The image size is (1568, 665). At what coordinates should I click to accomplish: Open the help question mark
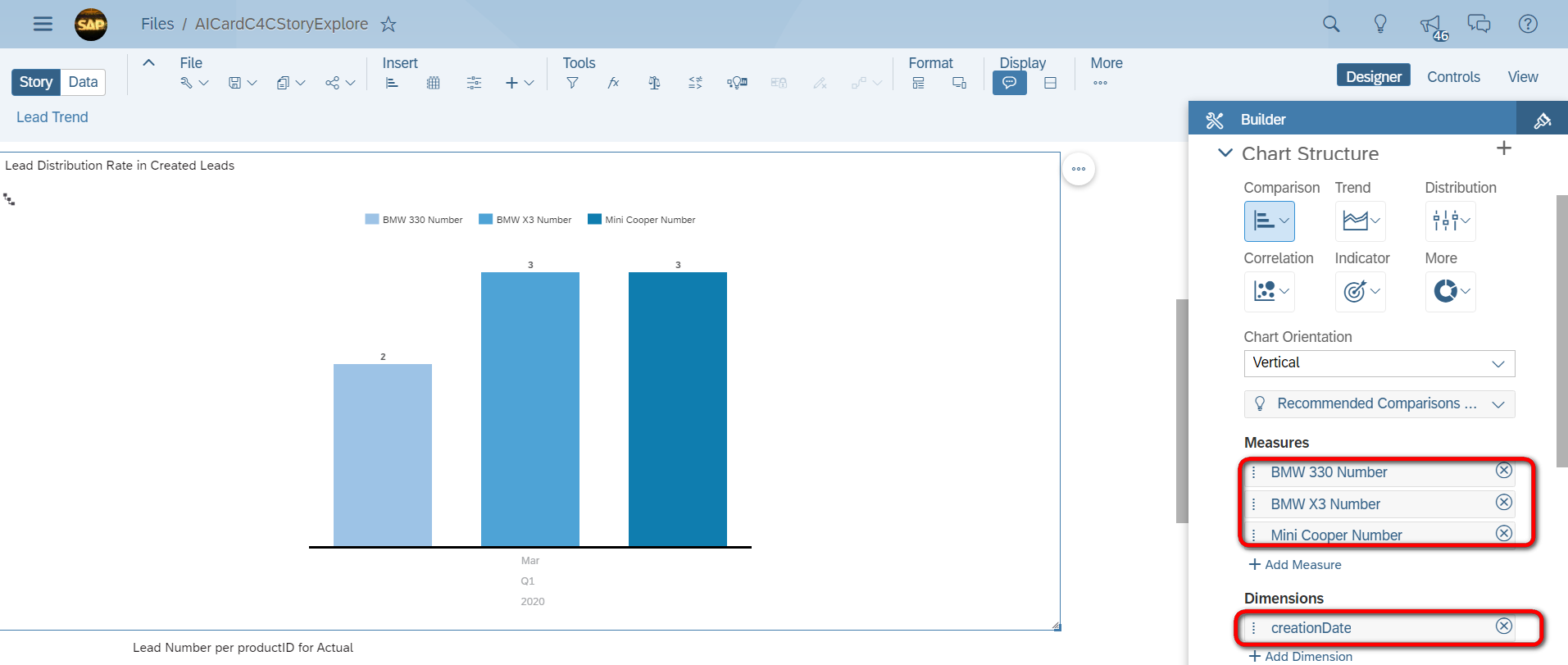(1528, 24)
